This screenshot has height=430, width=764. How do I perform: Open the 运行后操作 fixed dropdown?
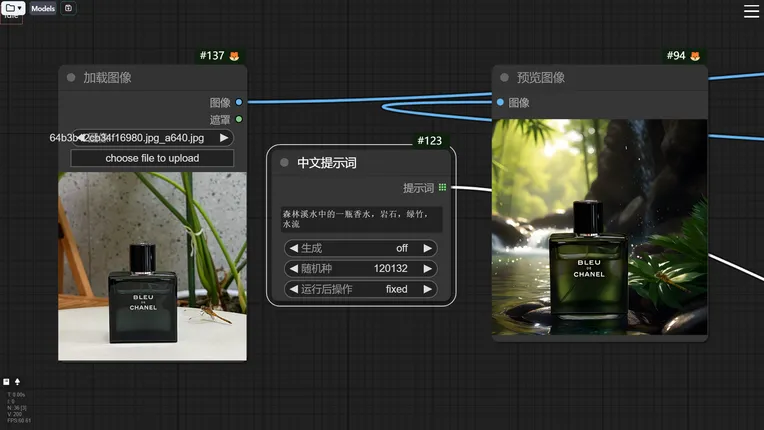361,289
